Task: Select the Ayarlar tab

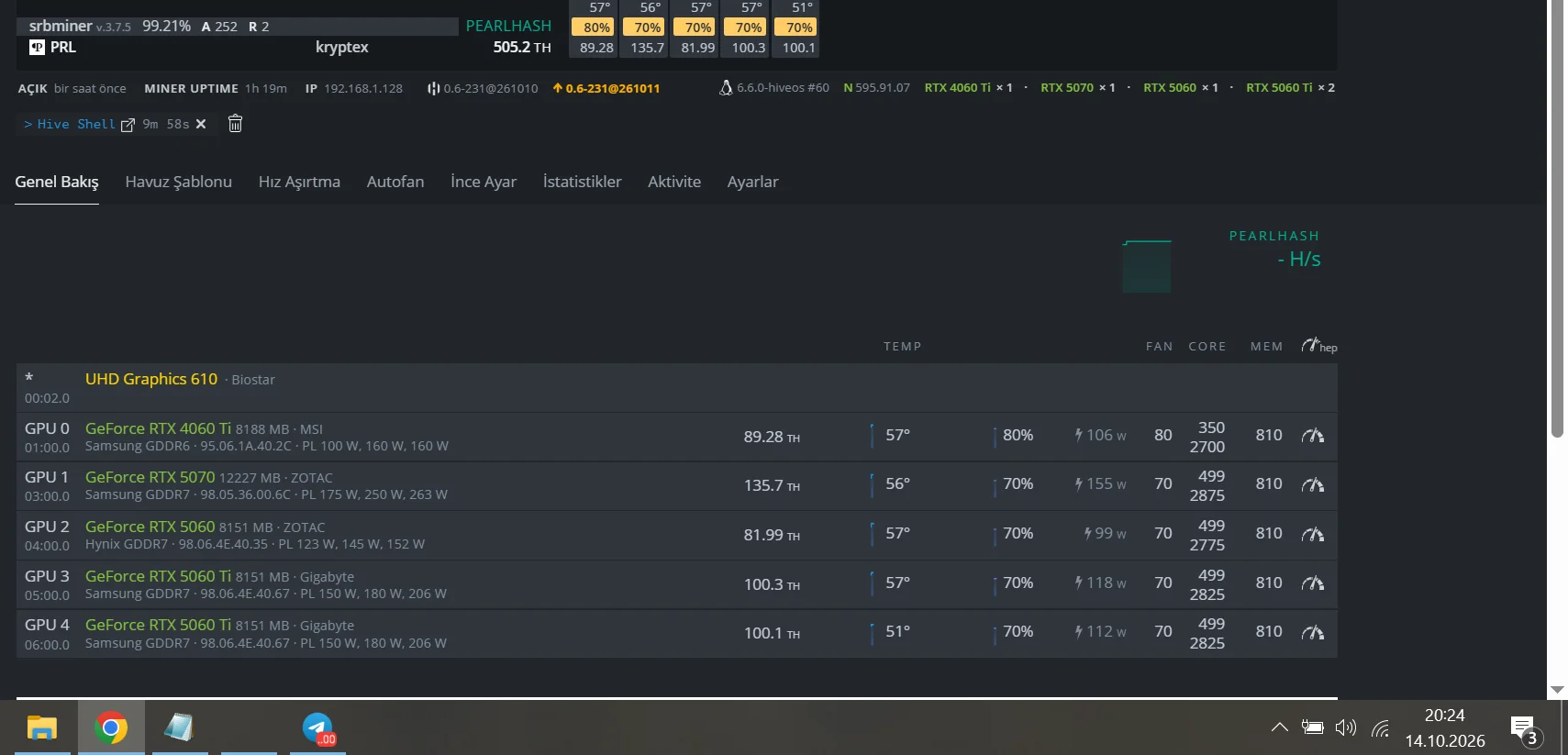Action: 752,182
